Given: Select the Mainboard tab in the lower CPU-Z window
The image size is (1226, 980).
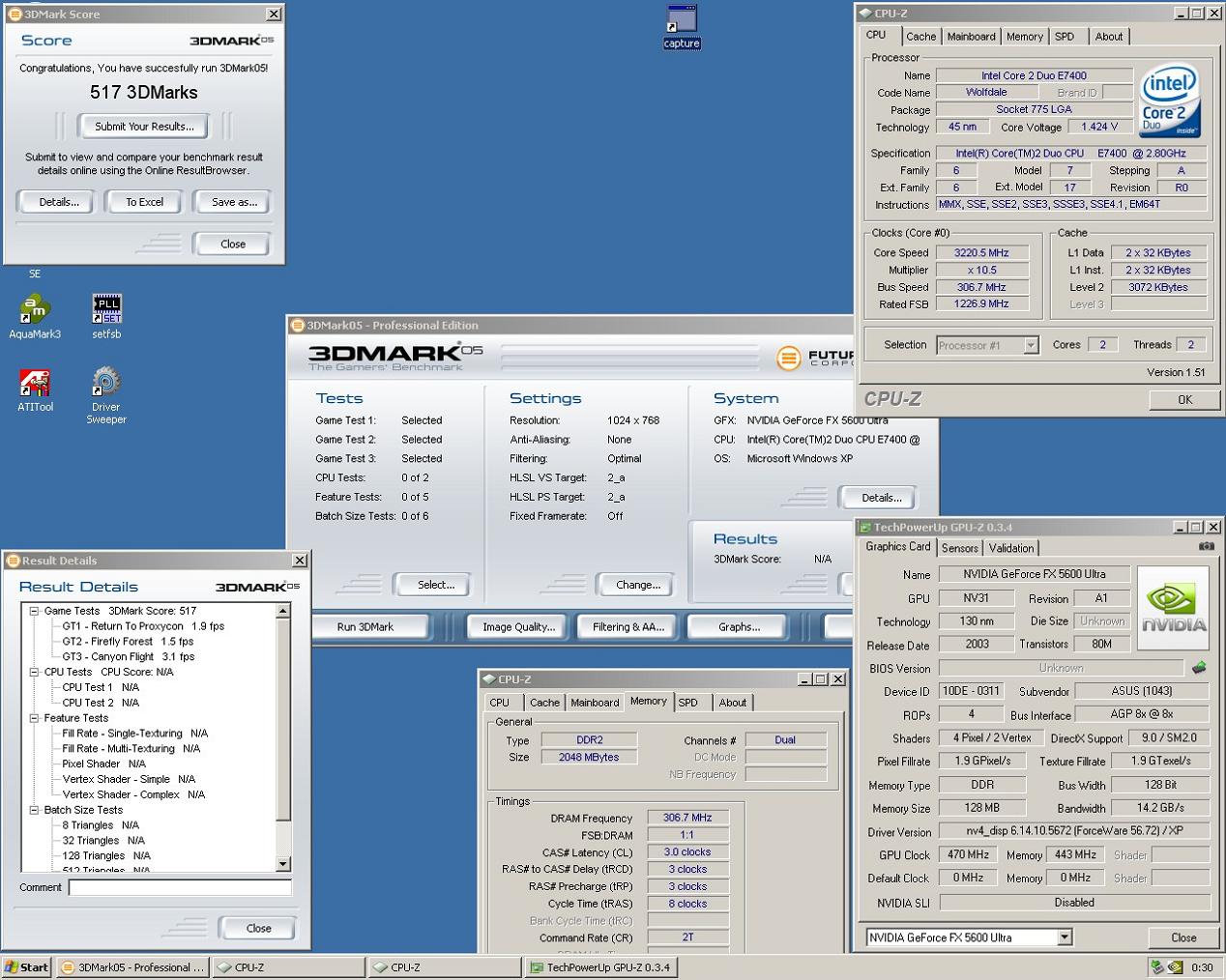Looking at the screenshot, I should coord(595,703).
